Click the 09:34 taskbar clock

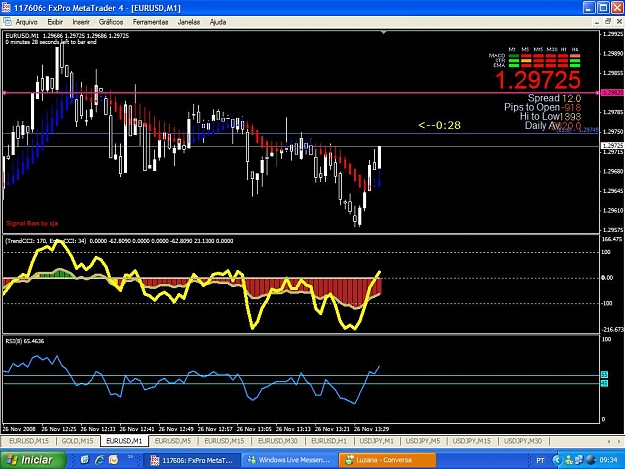pos(608,460)
